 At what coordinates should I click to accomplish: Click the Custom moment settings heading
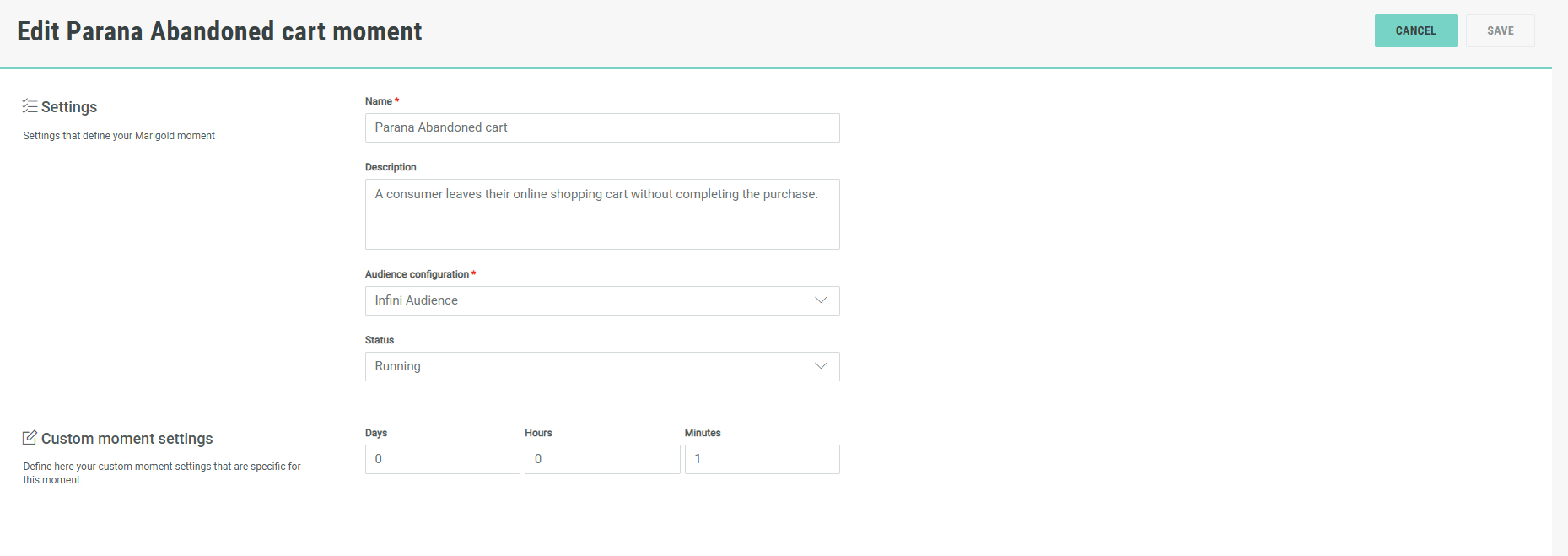point(127,439)
